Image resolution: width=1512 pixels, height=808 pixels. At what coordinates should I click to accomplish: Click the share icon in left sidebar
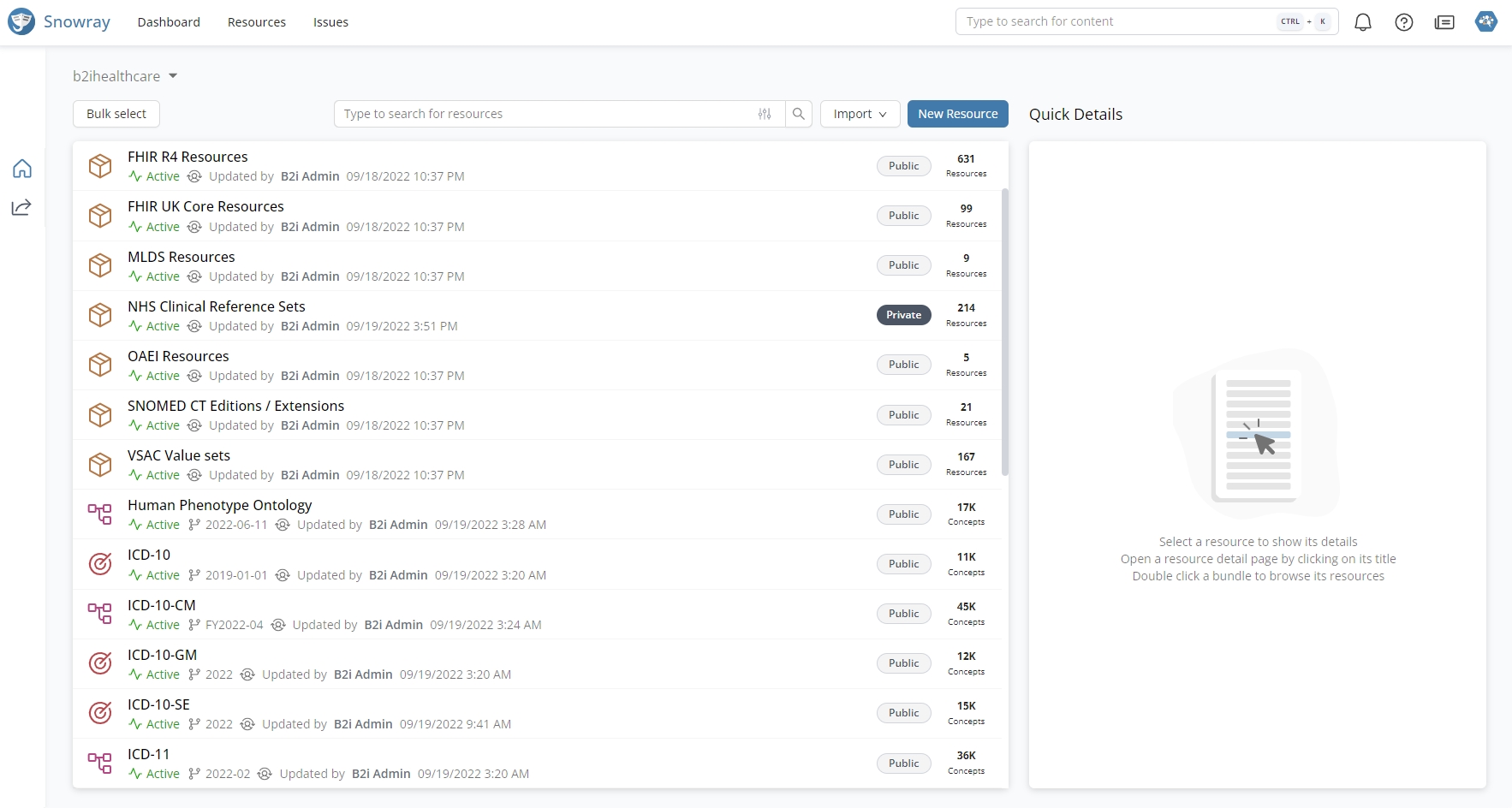click(x=22, y=207)
